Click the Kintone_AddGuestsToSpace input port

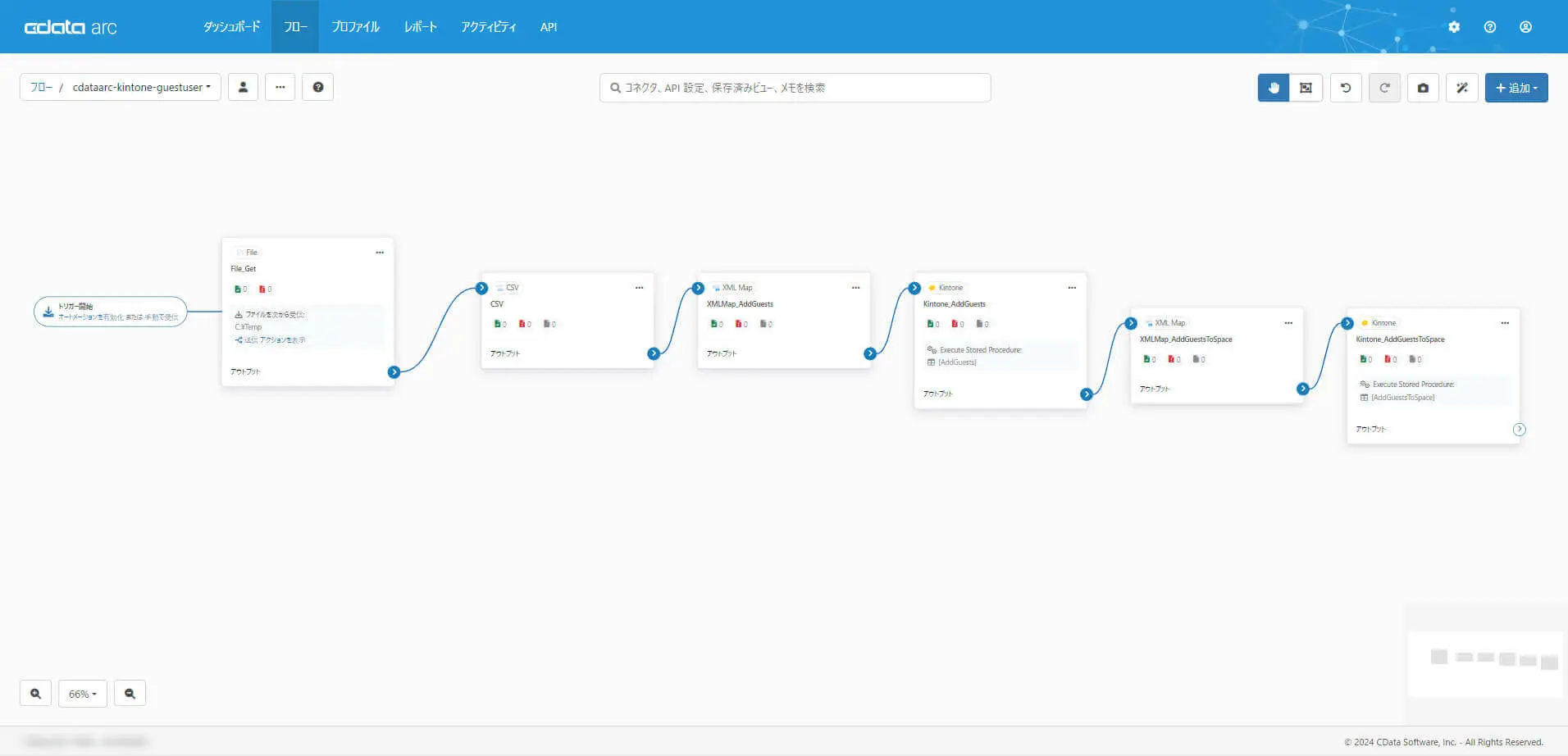click(x=1348, y=324)
